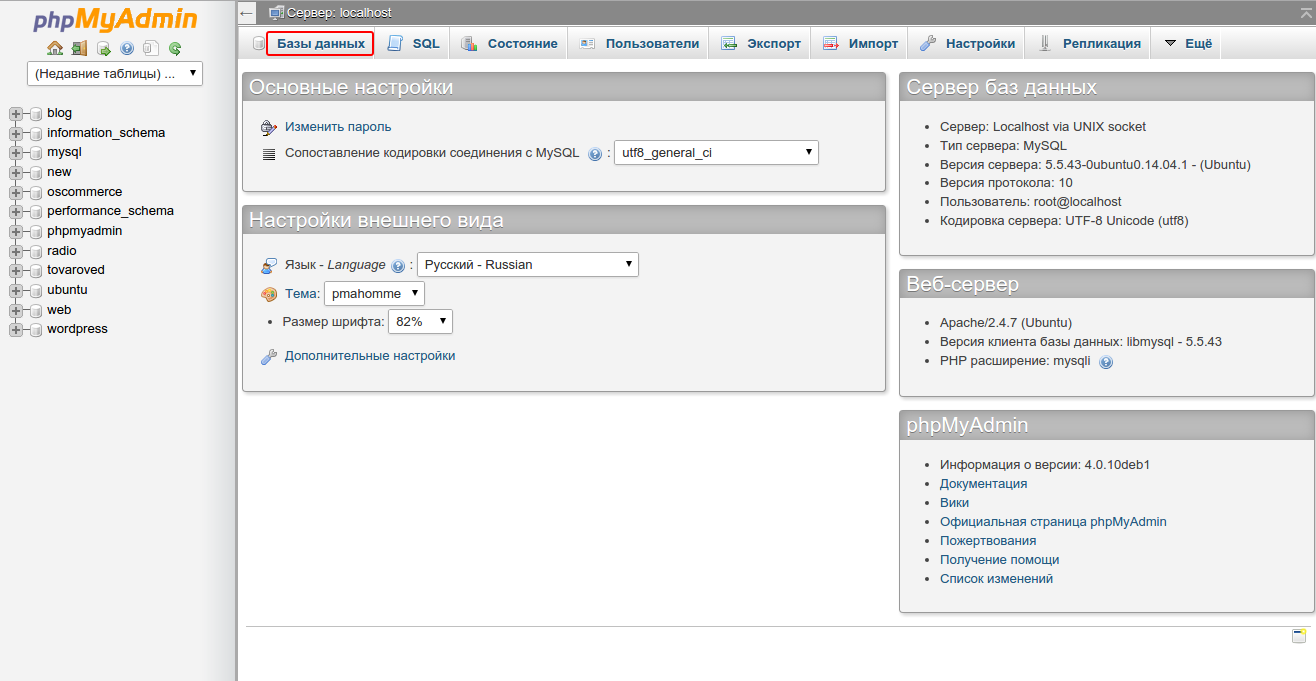The image size is (1316, 681).
Task: Click the Сервер: localhost breadcrumb link
Action: pyautogui.click(x=339, y=13)
